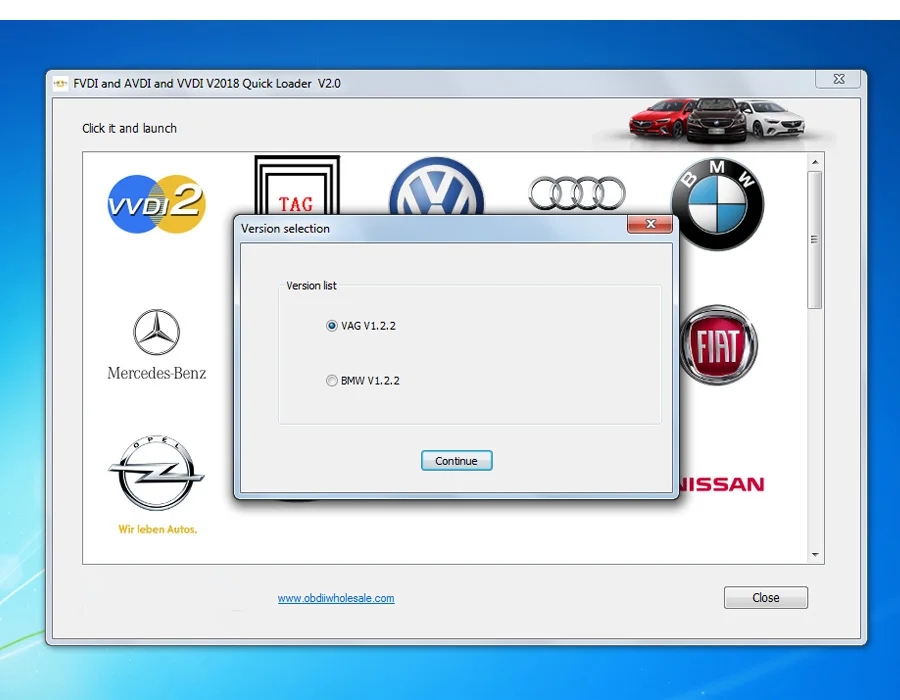Click the Nissan logo
The height and width of the screenshot is (700, 900).
(x=721, y=484)
